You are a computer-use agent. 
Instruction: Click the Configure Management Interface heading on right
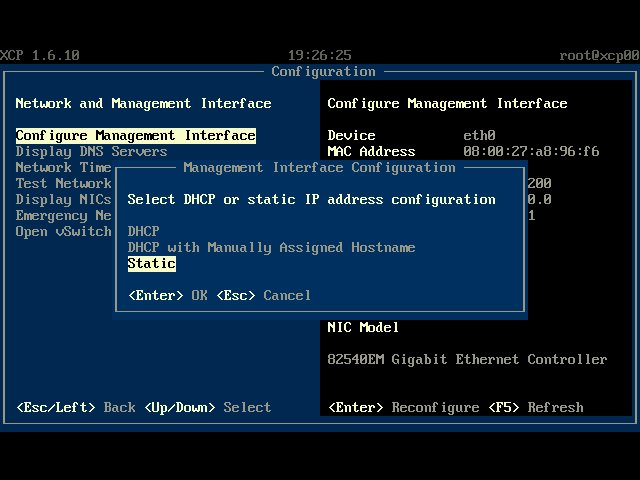447,103
